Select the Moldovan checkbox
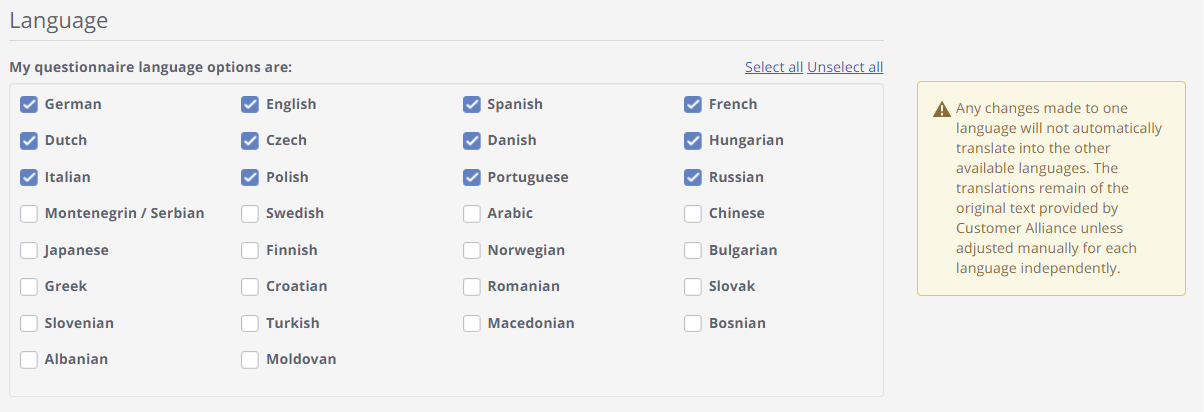This screenshot has height=412, width=1204. click(x=250, y=359)
